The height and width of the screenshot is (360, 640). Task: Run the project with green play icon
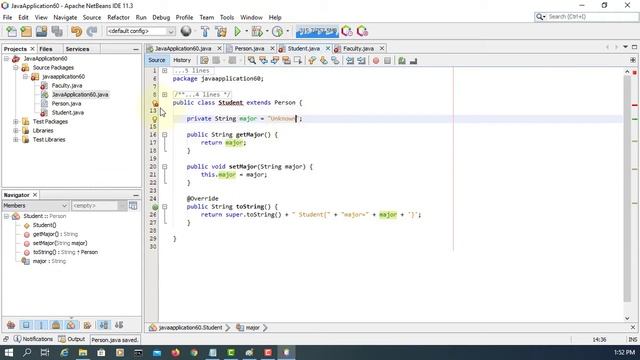point(237,31)
